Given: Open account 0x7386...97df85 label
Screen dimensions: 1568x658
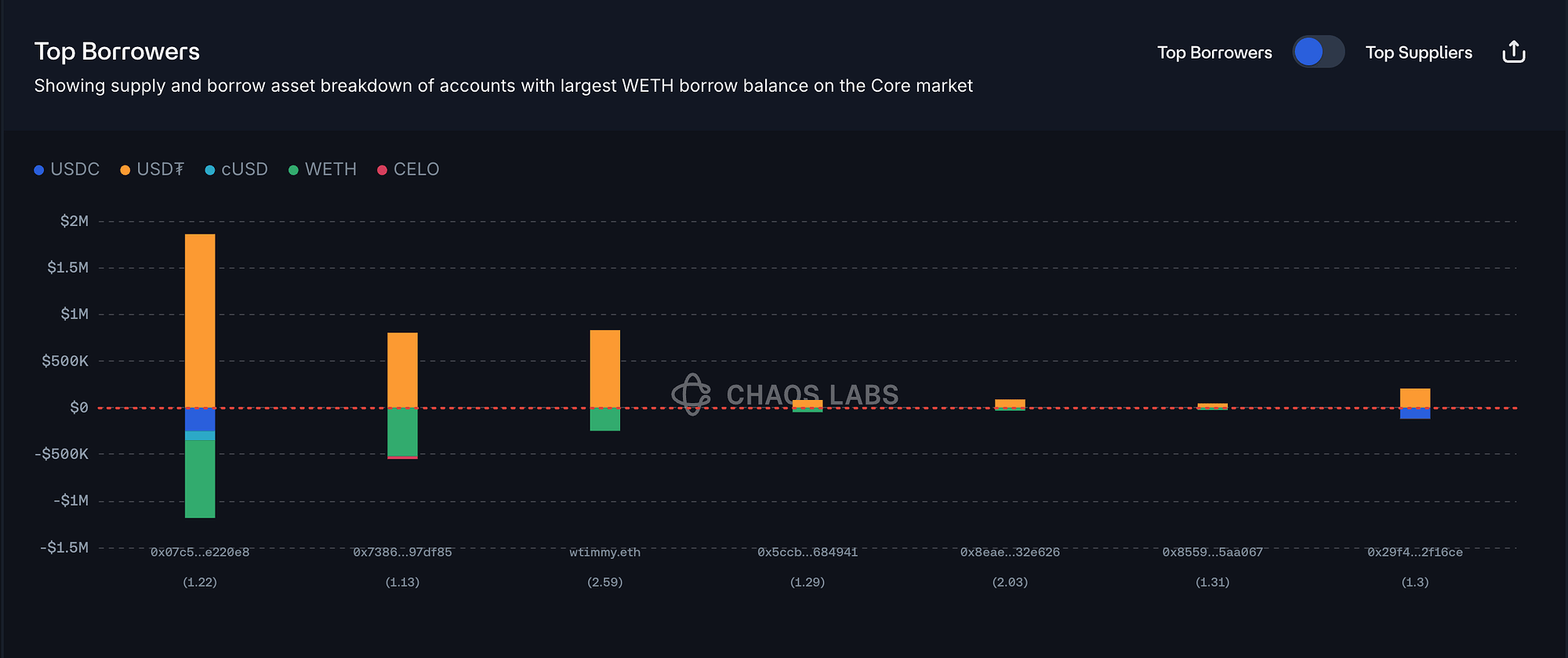Looking at the screenshot, I should [402, 552].
